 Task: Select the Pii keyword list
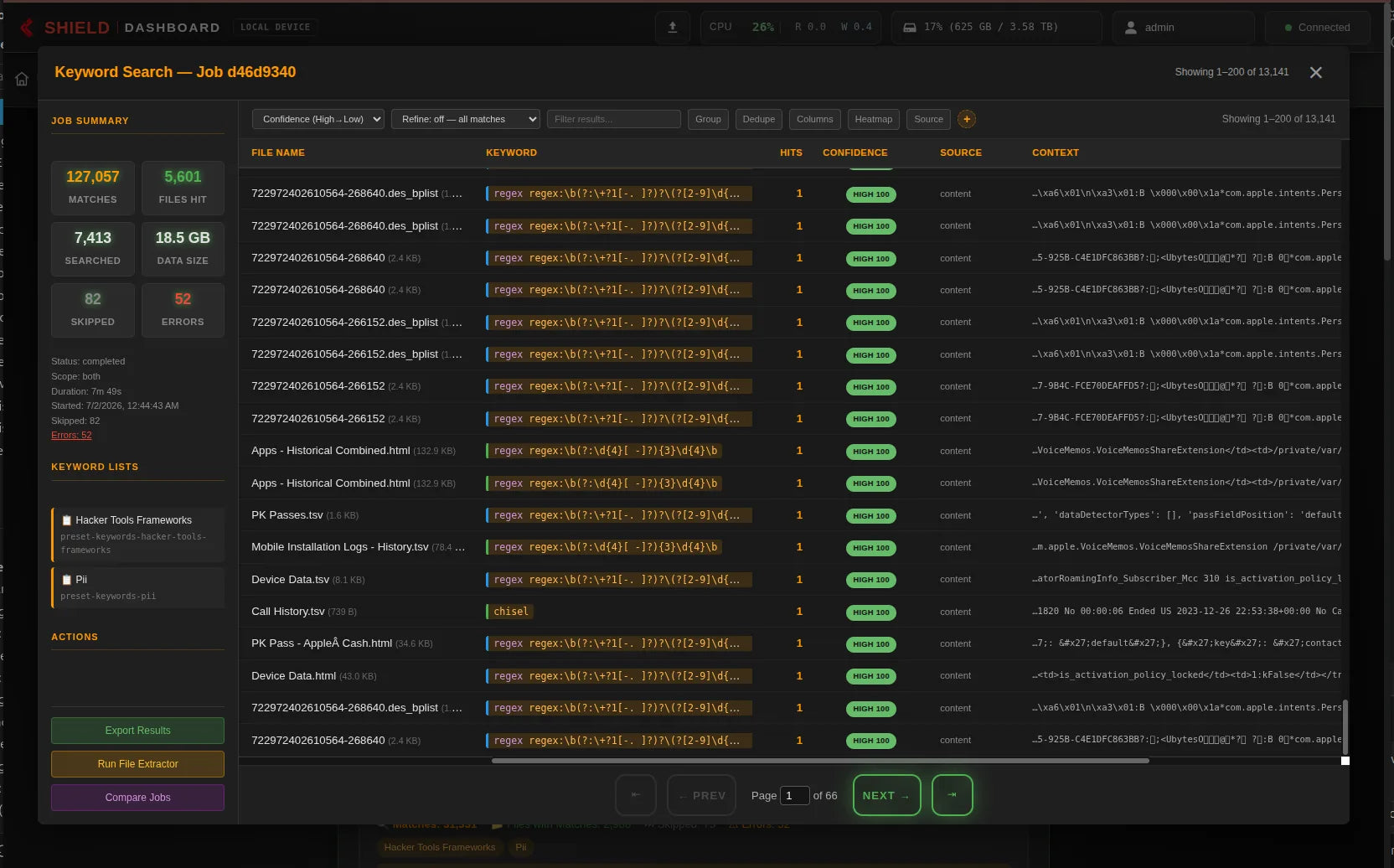[x=137, y=587]
